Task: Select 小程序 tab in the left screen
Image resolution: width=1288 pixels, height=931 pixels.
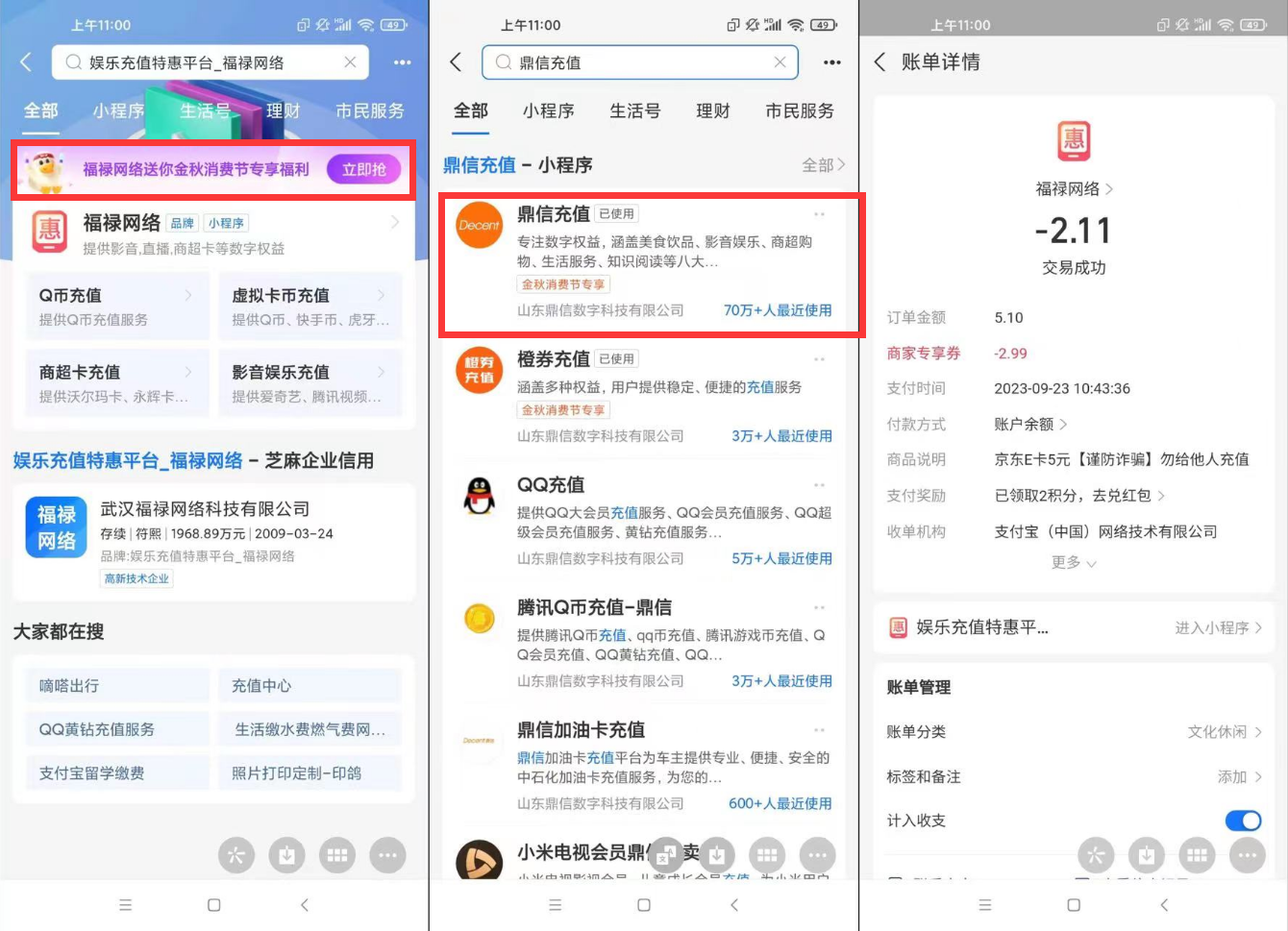Action: pos(118,110)
